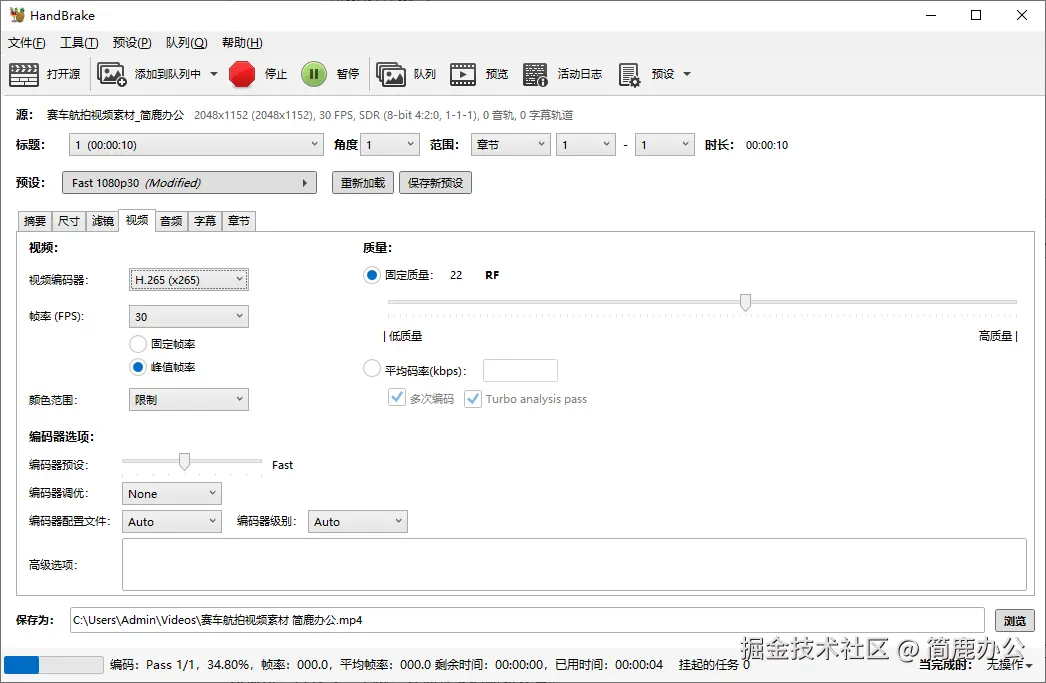Click the encoder preset slider handle
The width and height of the screenshot is (1046, 683).
point(184,462)
